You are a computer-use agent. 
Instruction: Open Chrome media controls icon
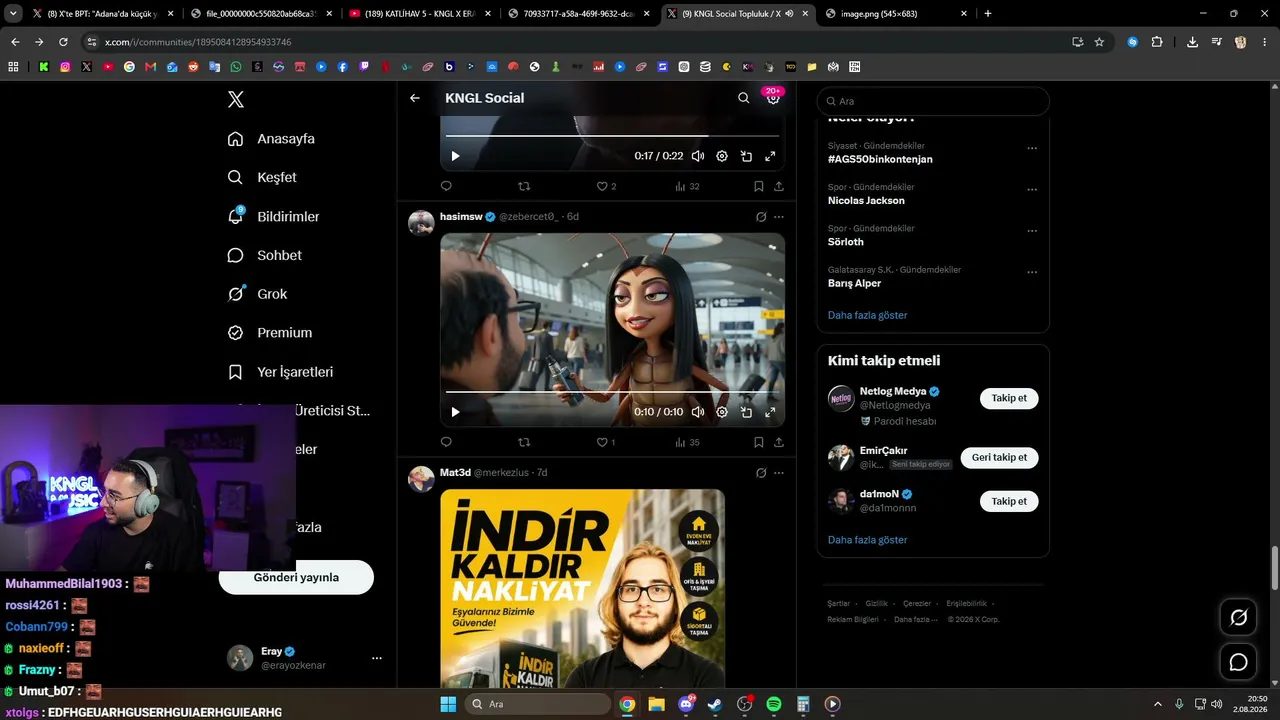pos(1216,42)
